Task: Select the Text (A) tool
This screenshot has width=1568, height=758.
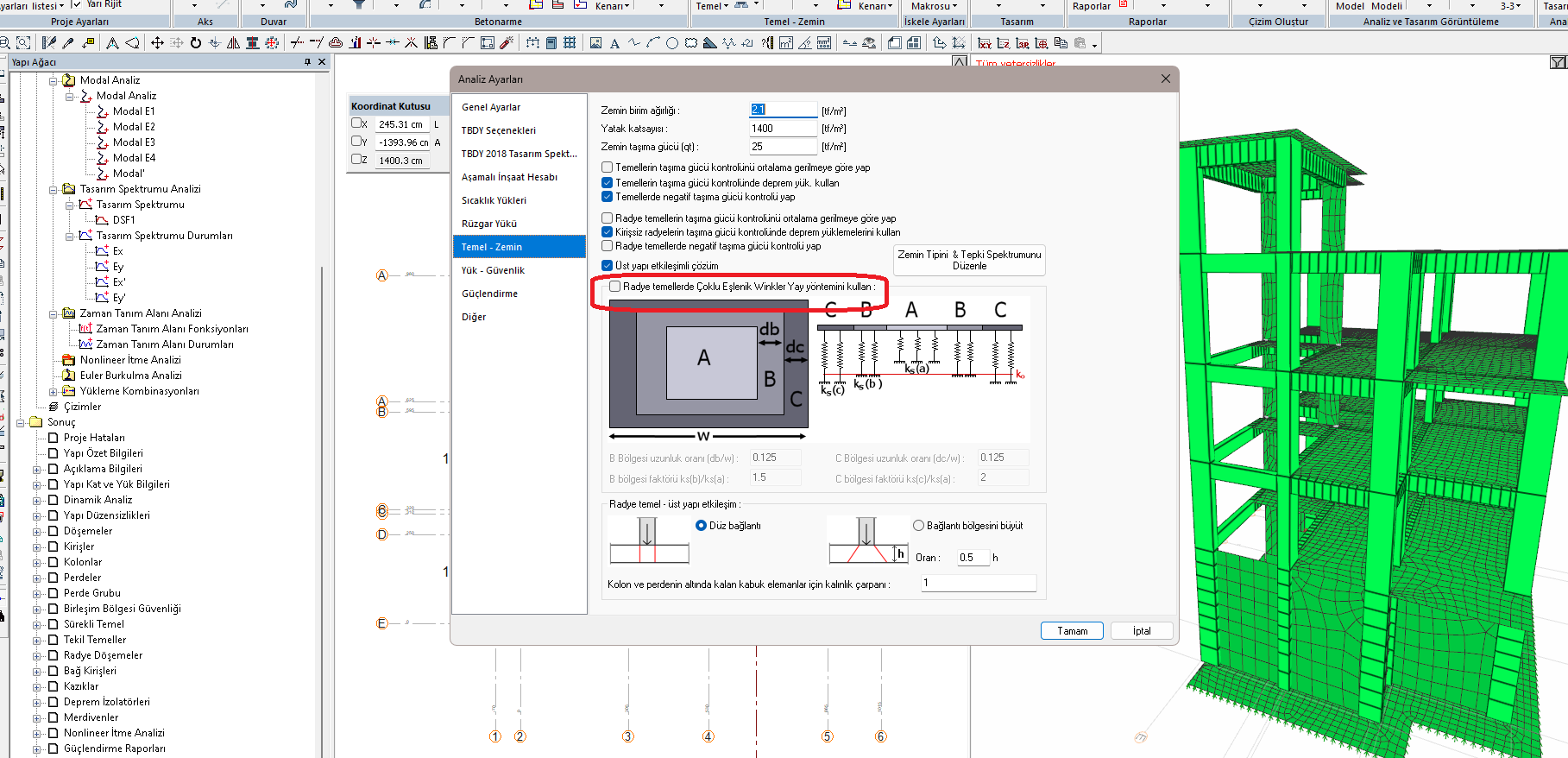Action: (x=614, y=43)
